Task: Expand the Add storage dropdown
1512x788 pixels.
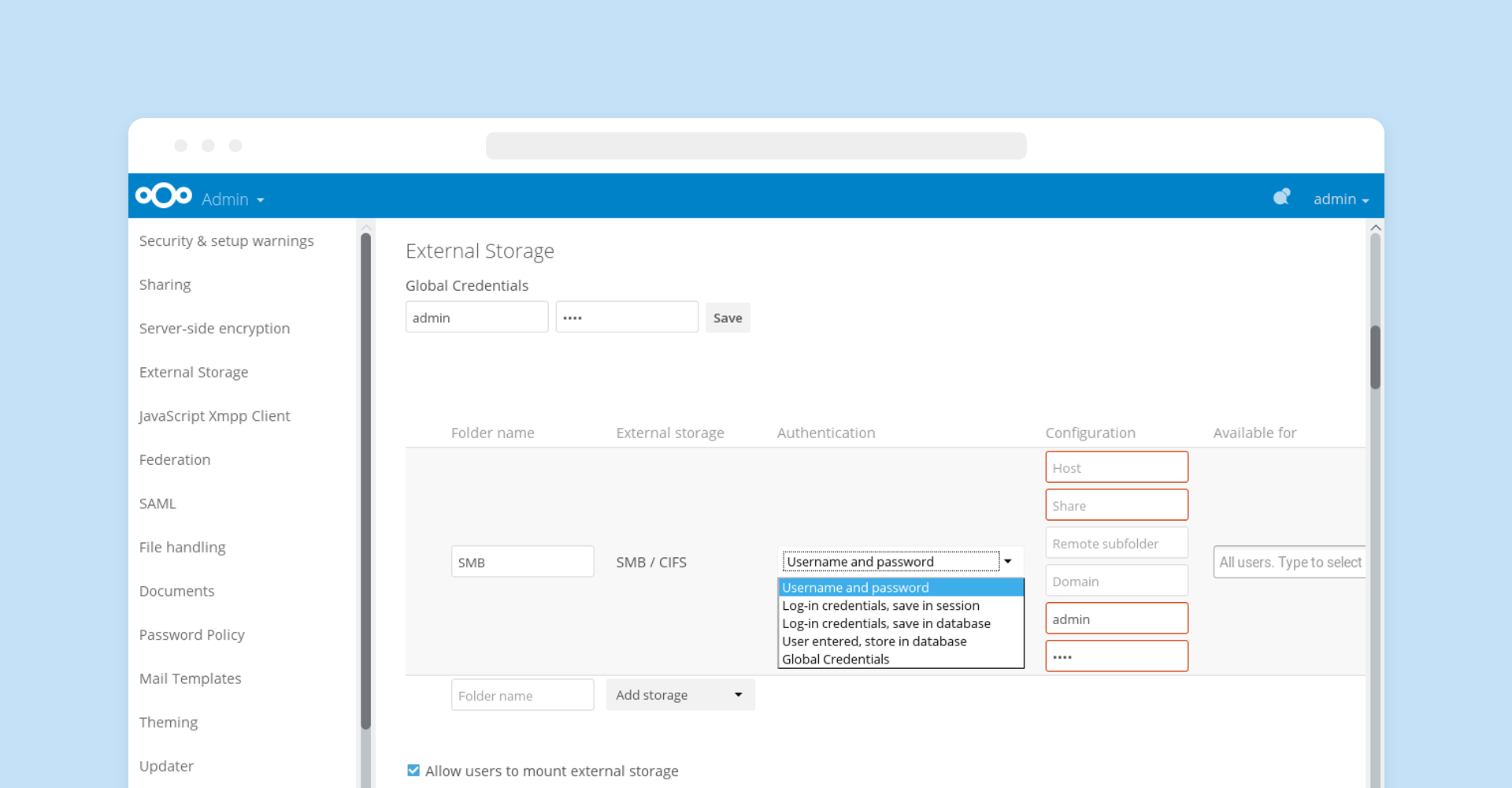Action: (x=680, y=694)
